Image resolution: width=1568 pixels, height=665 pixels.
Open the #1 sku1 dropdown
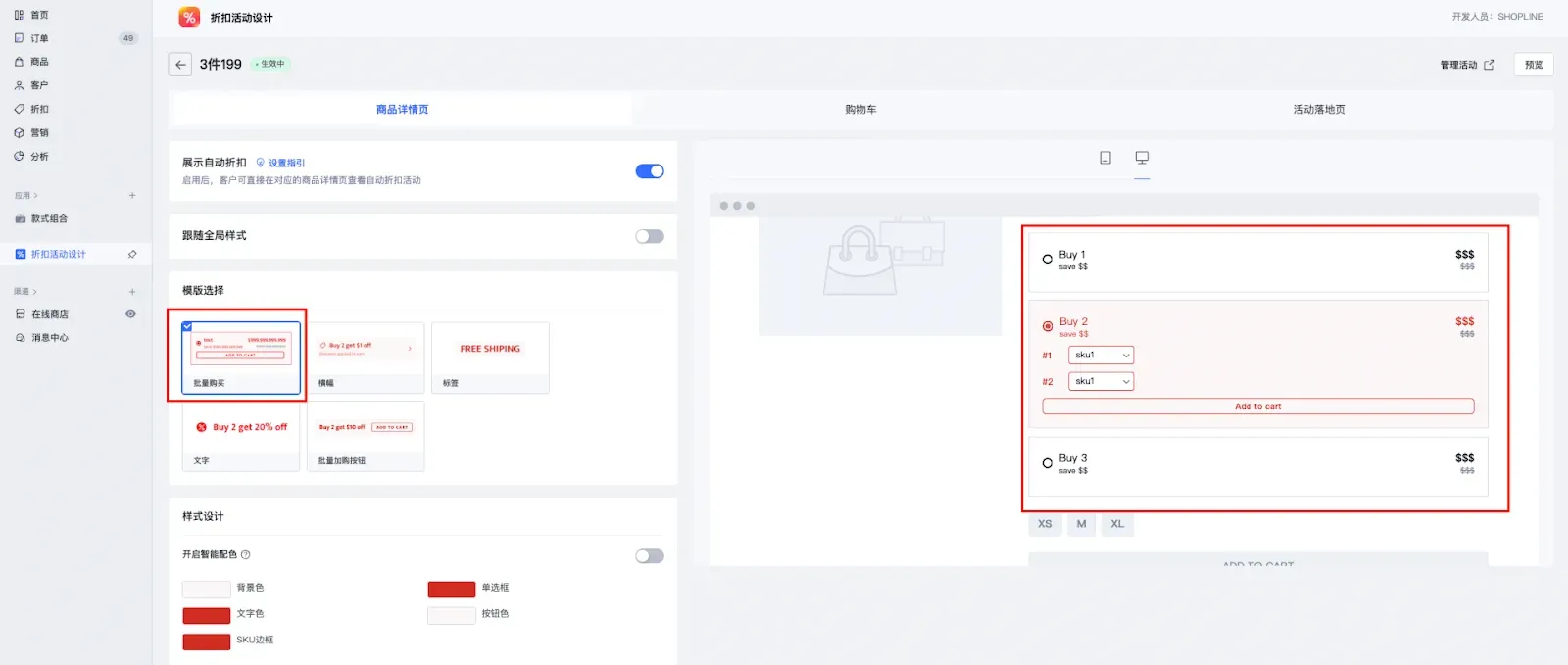point(1101,356)
